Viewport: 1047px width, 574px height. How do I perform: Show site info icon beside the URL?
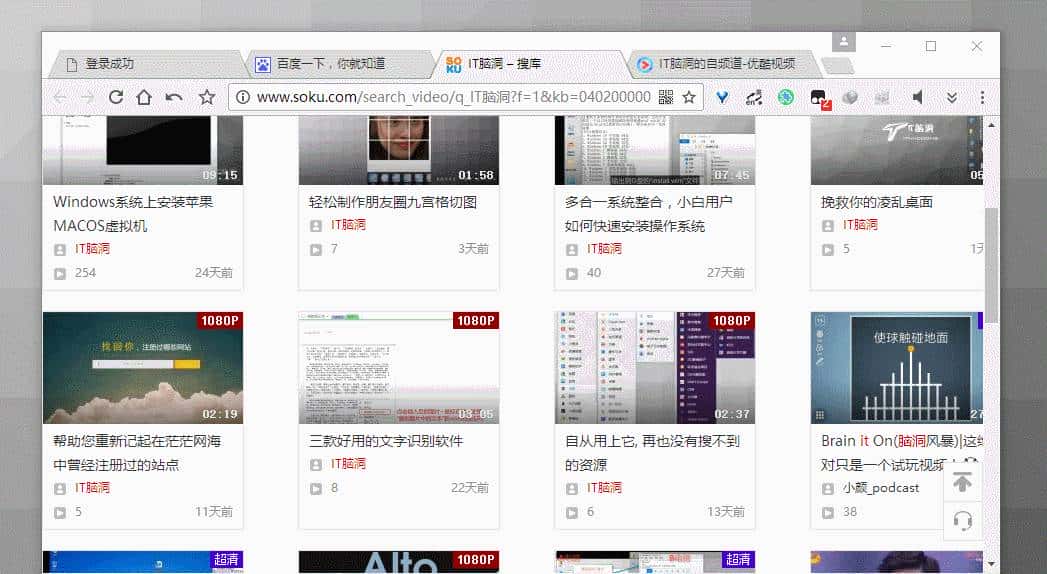pos(243,97)
